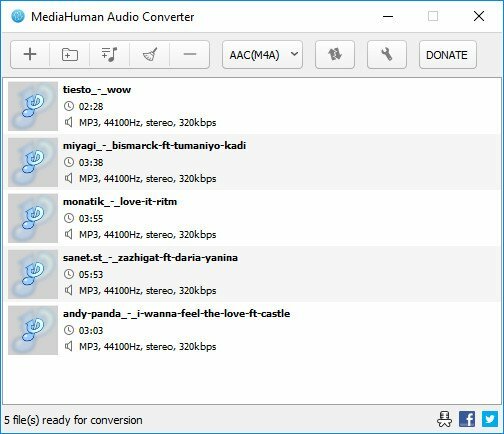Viewport: 504px width, 434px height.
Task: Click the speaker icon in tiesto row
Action: pyautogui.click(x=69, y=122)
